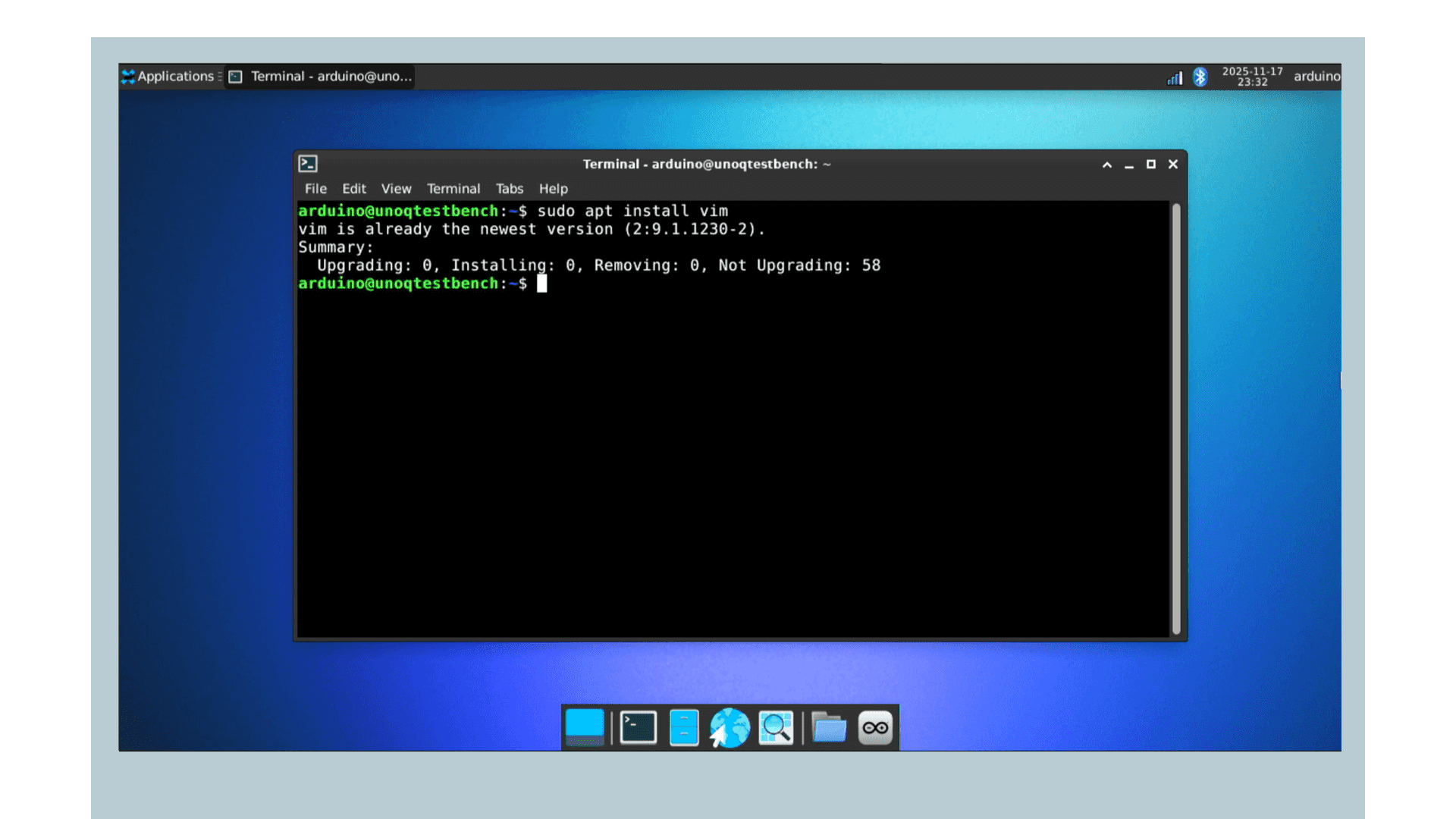Screen dimensions: 1456x819
Task: Launch the Arduino IDE from the dock
Action: point(874,726)
